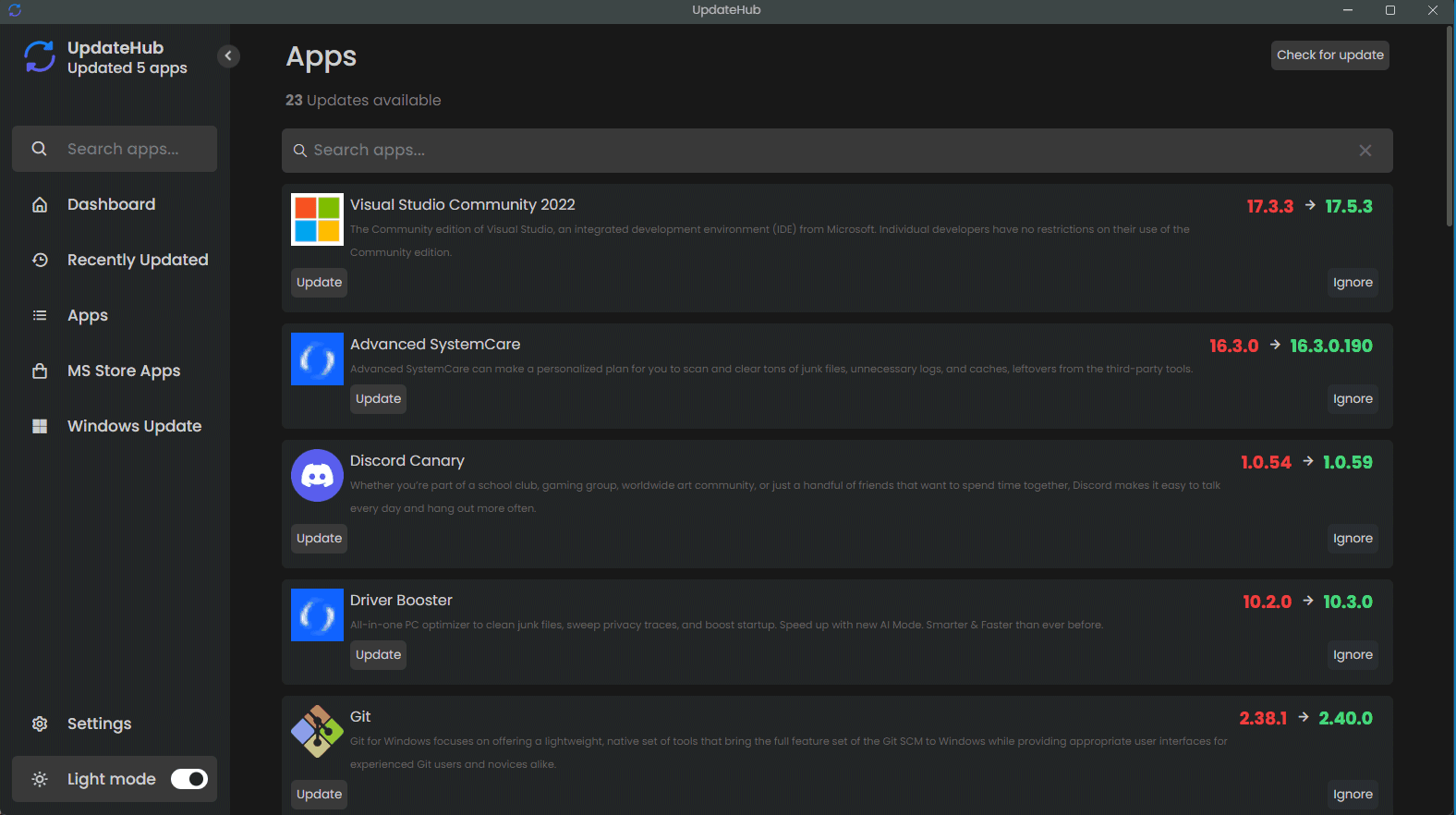Click the magnifier icon in main search bar
The width and height of the screenshot is (1456, 815).
pos(300,151)
